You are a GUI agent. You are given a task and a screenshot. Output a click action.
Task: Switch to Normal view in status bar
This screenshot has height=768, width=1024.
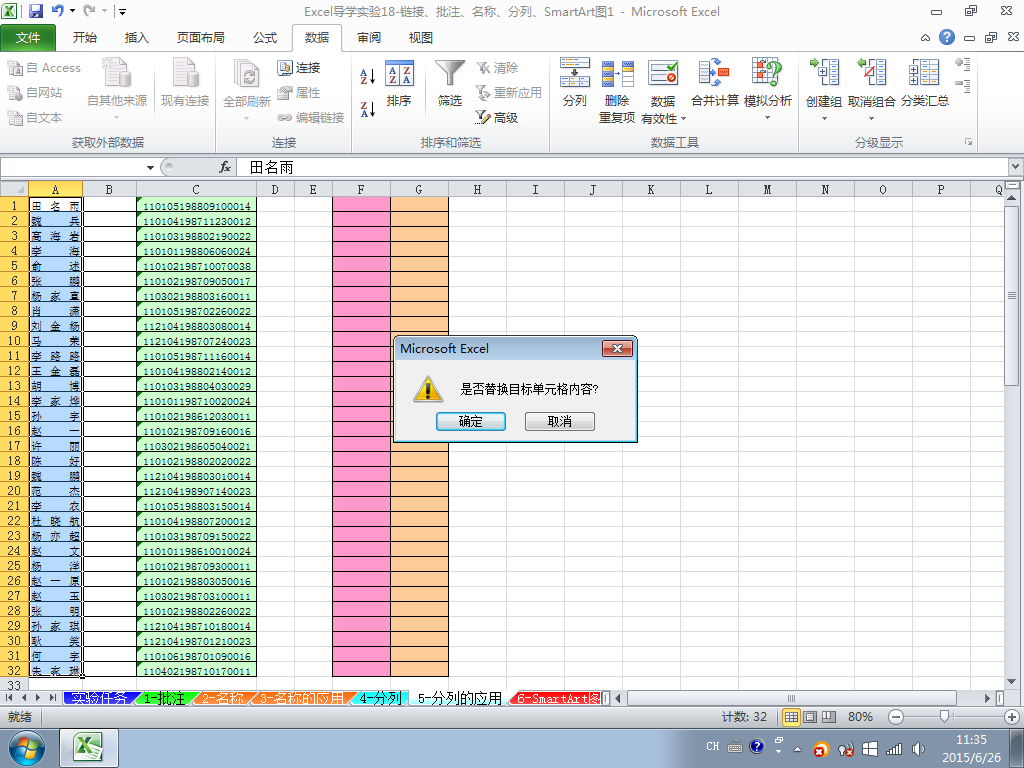pos(791,717)
